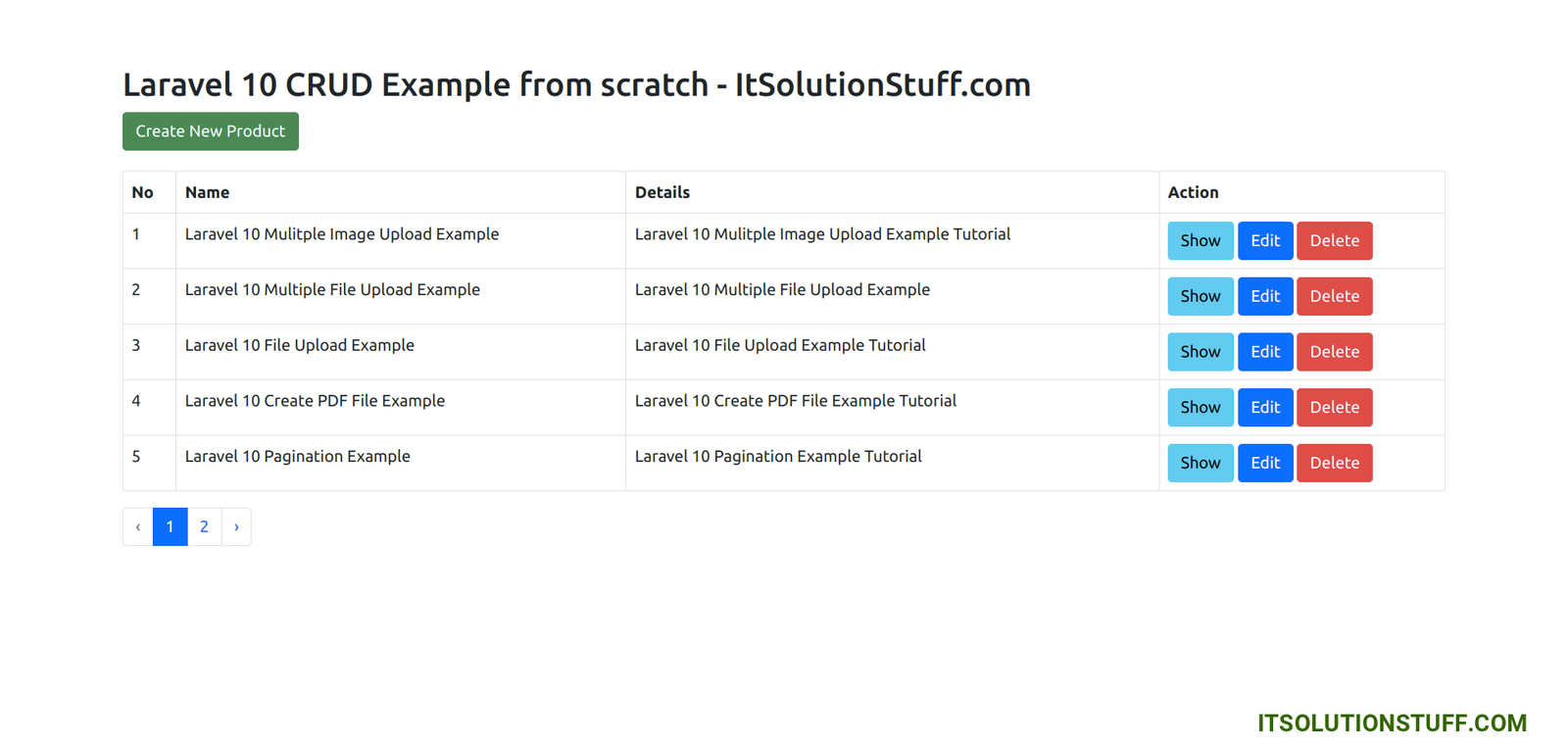The image size is (1568, 748).
Task: Click the Create New Product button
Action: click(210, 131)
